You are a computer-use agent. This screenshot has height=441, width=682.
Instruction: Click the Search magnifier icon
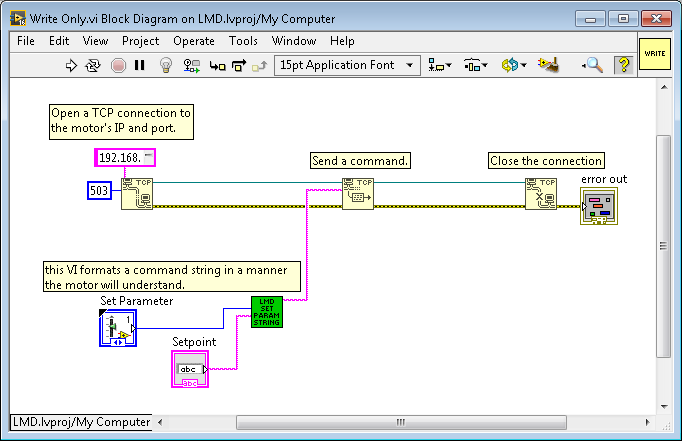[x=593, y=65]
